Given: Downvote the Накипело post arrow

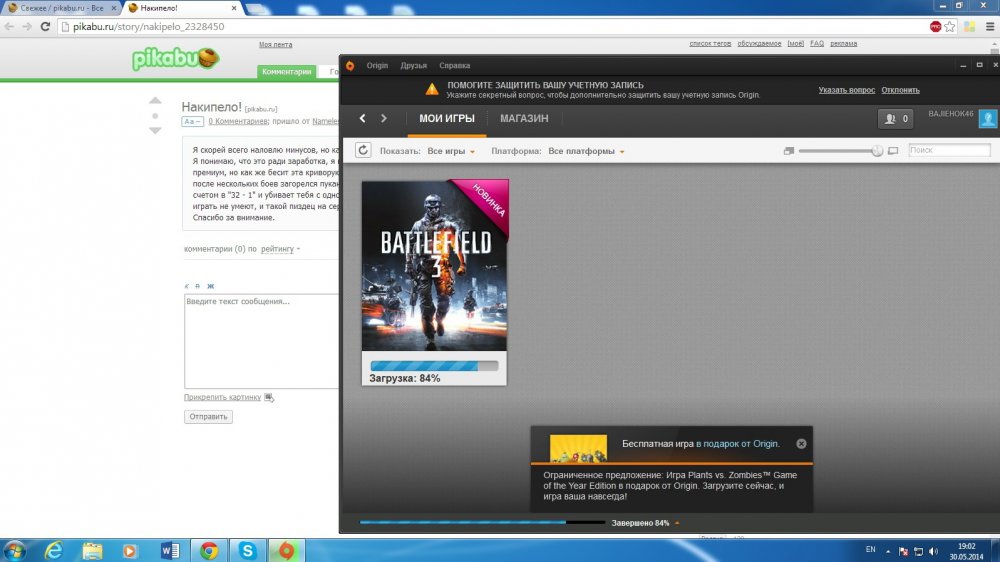Looking at the screenshot, I should (155, 130).
